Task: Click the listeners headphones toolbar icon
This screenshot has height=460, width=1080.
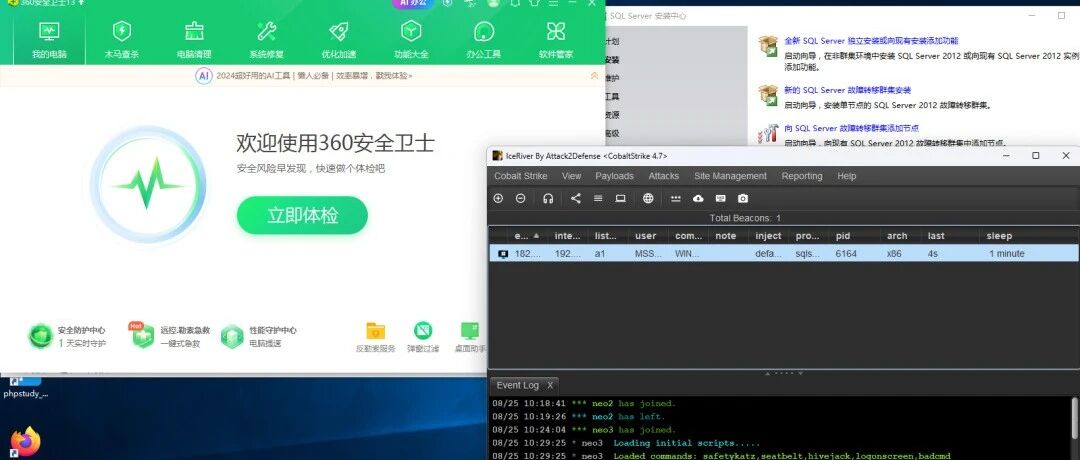Action: point(548,198)
